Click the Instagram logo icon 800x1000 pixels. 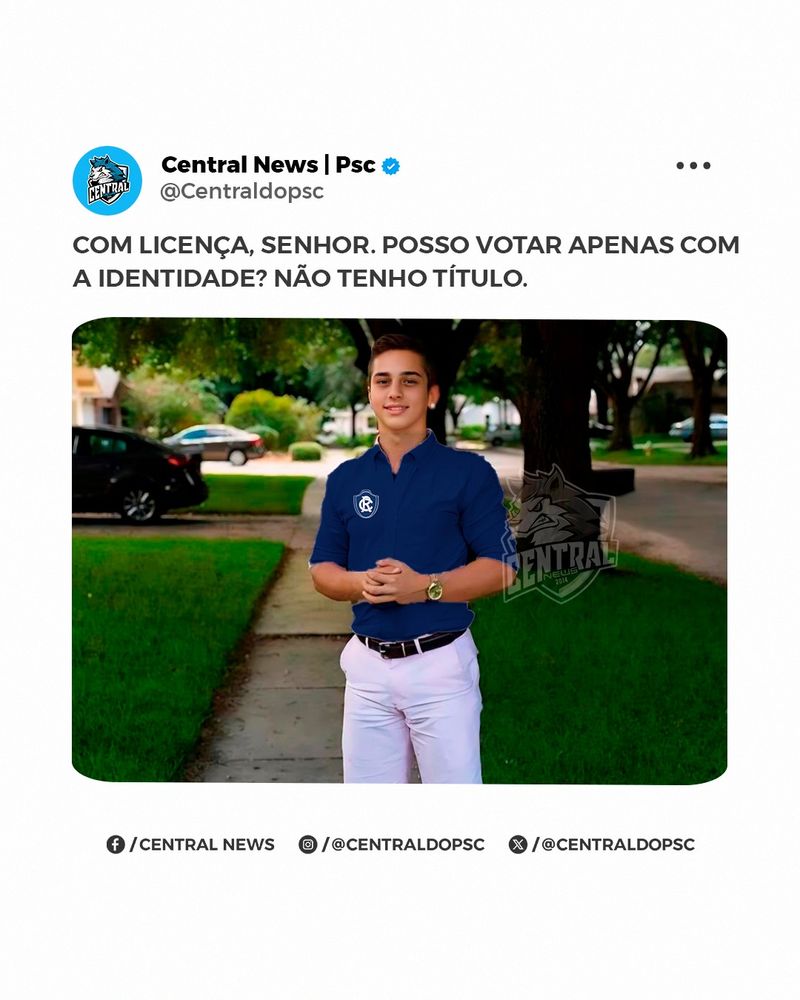point(307,844)
